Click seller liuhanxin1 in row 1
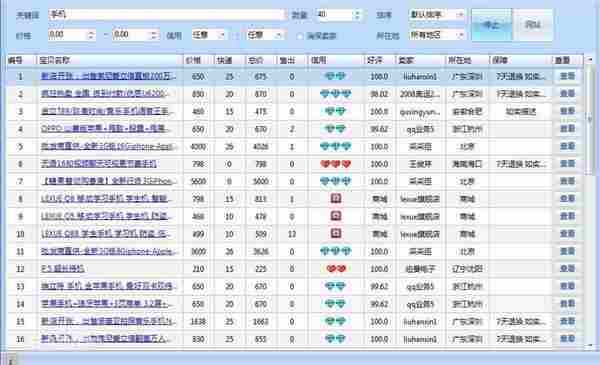The image size is (600, 365). pyautogui.click(x=420, y=77)
